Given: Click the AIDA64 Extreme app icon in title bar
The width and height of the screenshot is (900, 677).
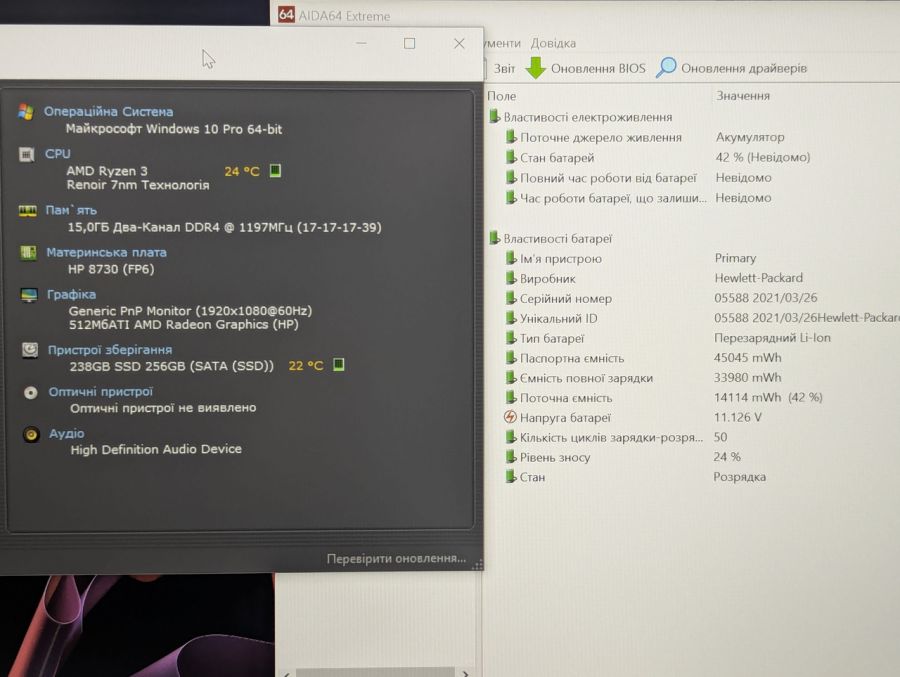Looking at the screenshot, I should [286, 14].
